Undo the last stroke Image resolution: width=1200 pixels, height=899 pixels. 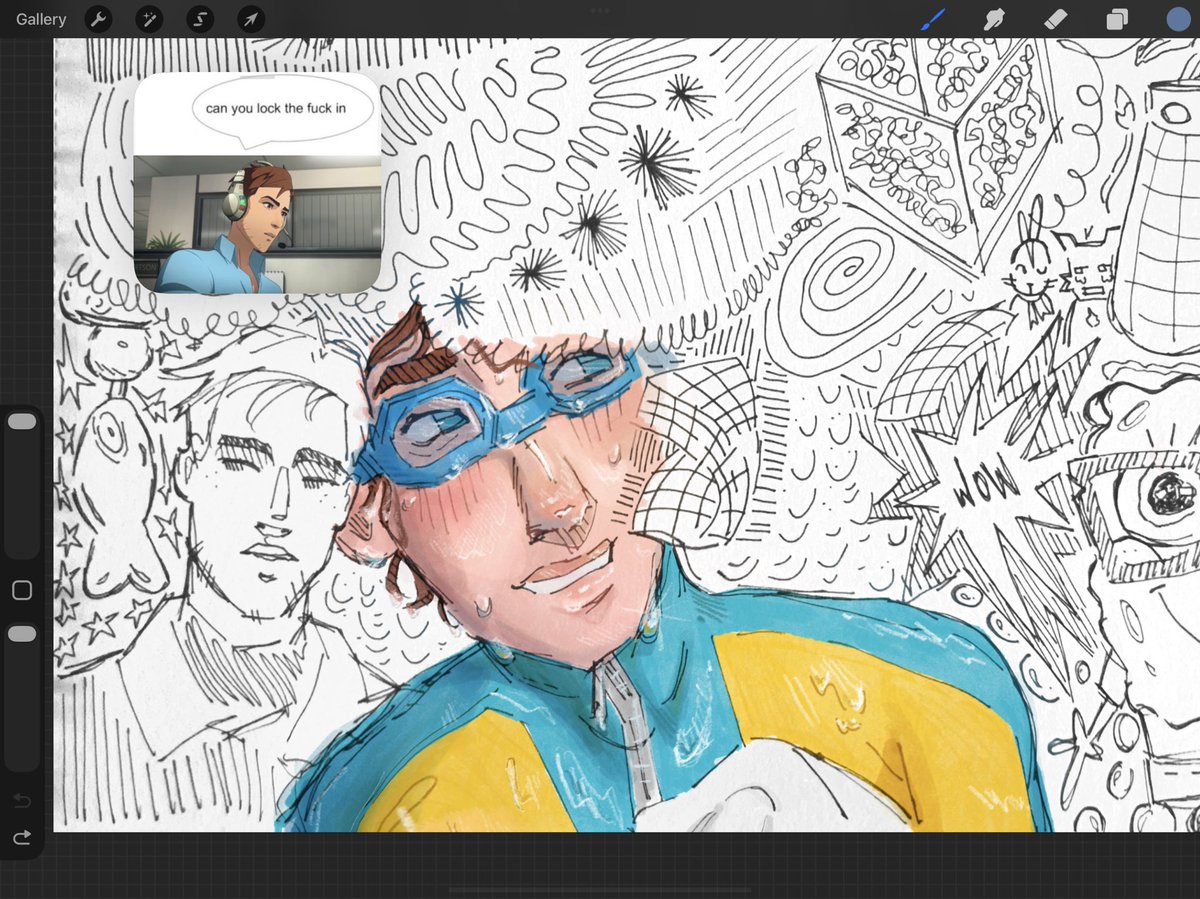coord(22,800)
